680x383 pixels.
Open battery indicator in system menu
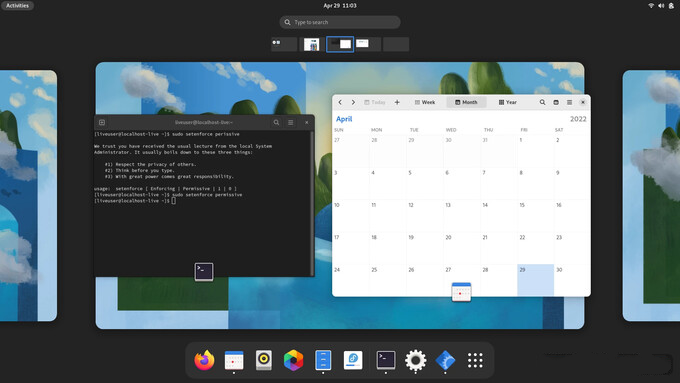pyautogui.click(x=671, y=6)
